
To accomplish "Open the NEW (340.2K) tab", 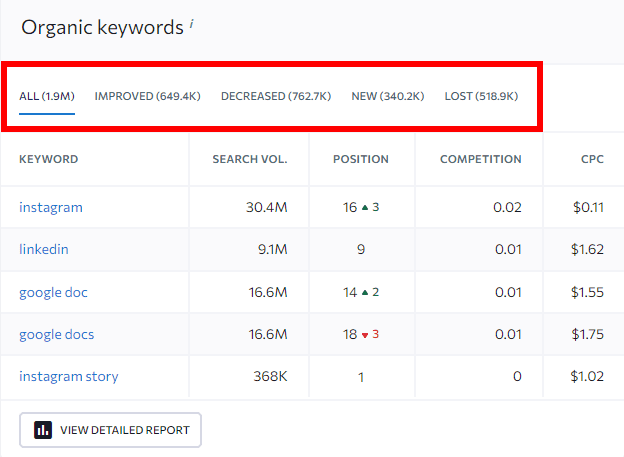I will tap(388, 96).
